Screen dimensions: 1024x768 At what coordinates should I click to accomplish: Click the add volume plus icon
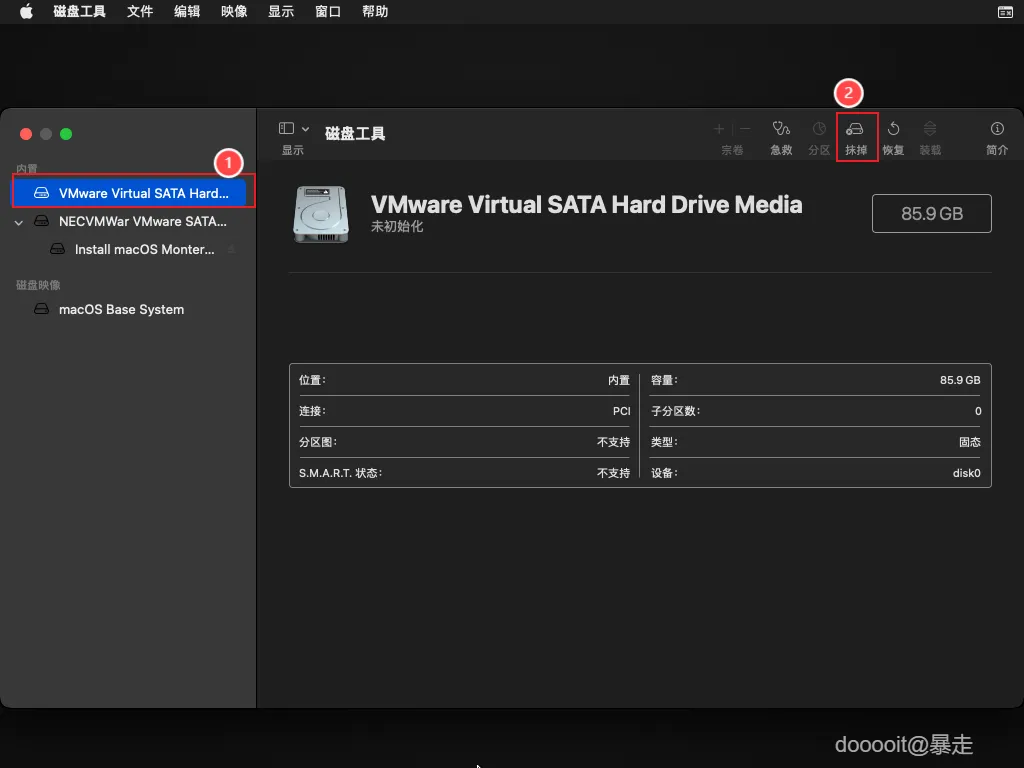[719, 129]
